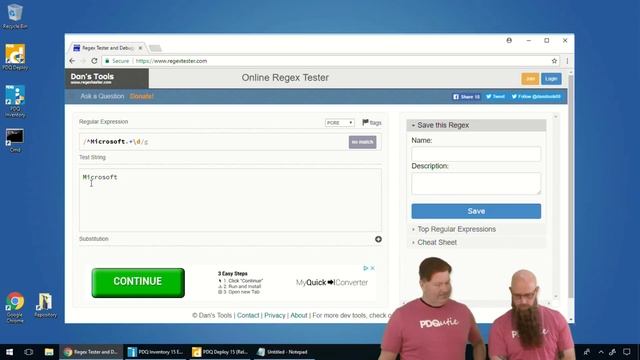Click the orange Join button
640x360 pixels.
pos(530,78)
